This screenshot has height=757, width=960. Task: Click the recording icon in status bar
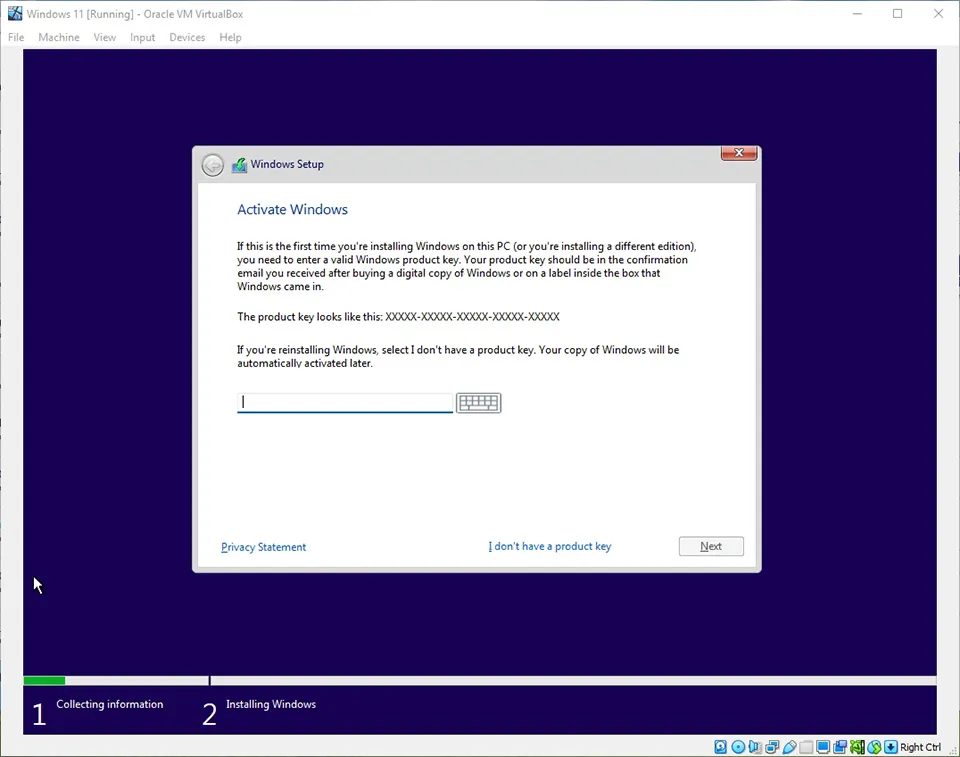pos(840,747)
